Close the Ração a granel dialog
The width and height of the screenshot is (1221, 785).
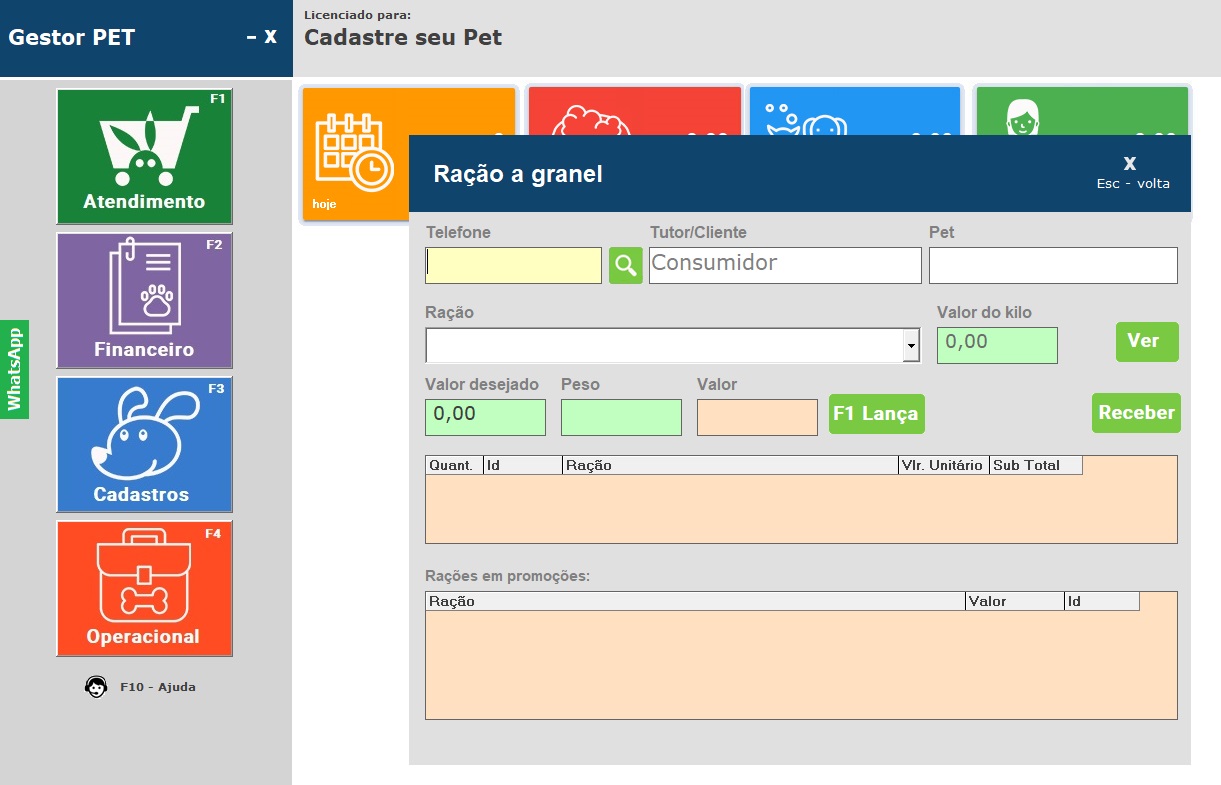click(x=1130, y=164)
